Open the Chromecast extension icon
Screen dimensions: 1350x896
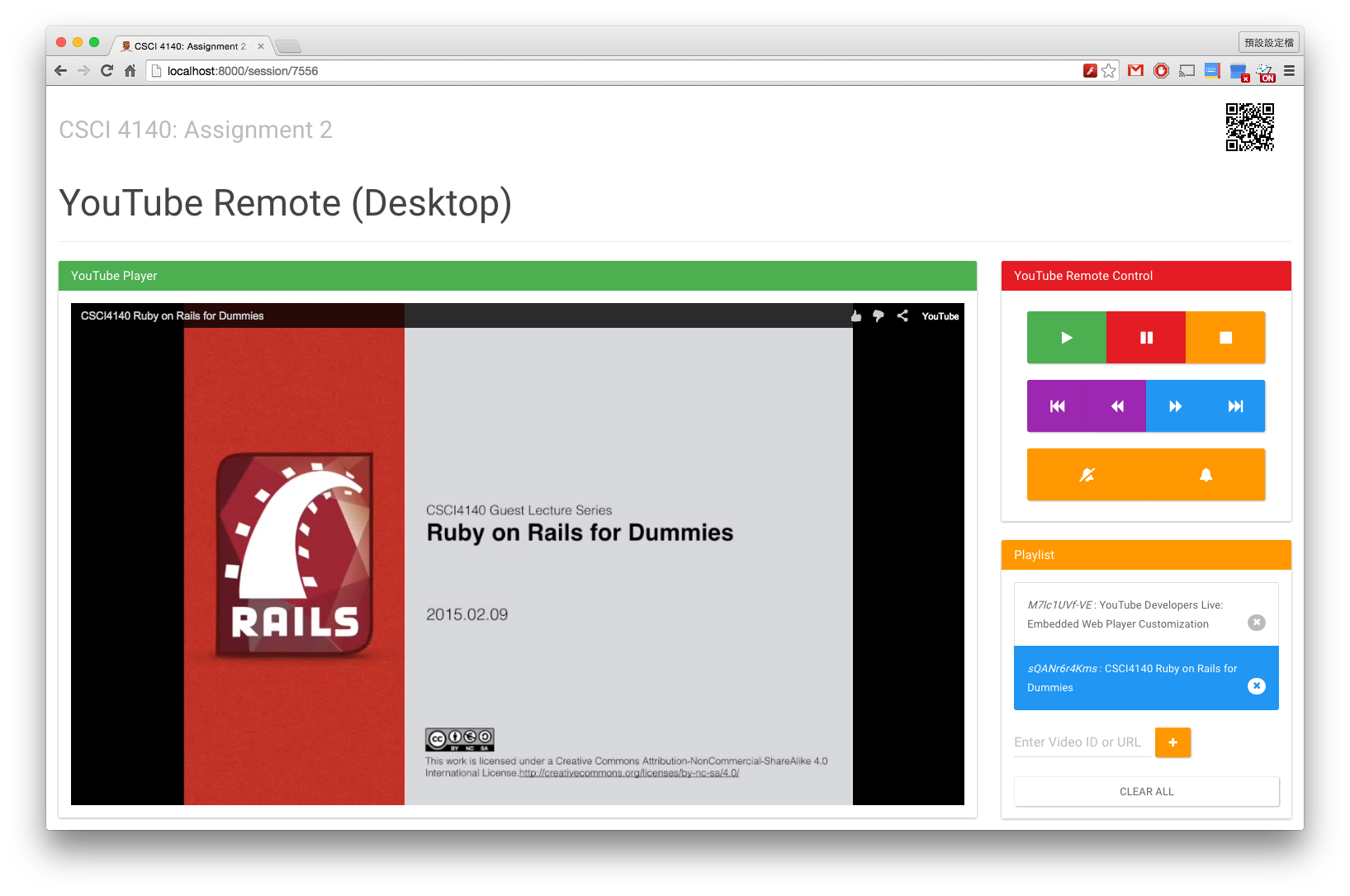point(1187,71)
